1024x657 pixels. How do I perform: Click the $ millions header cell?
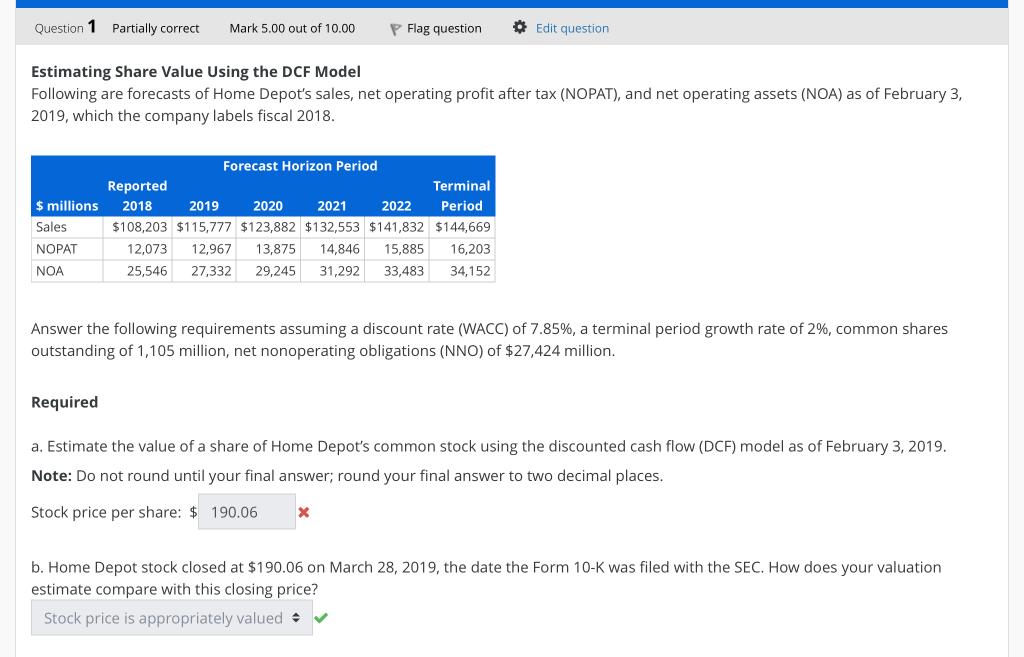pyautogui.click(x=67, y=206)
